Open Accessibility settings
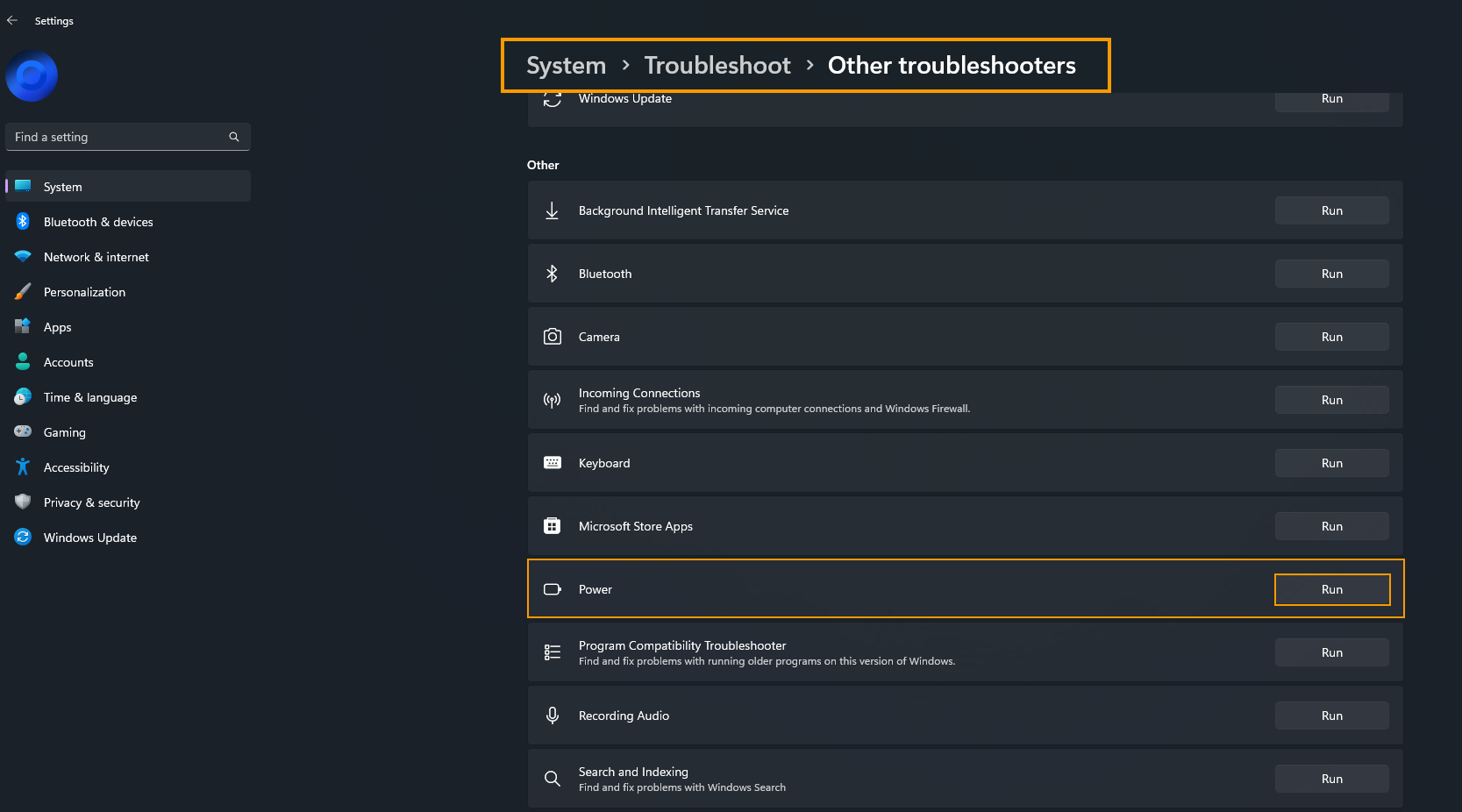 click(128, 467)
